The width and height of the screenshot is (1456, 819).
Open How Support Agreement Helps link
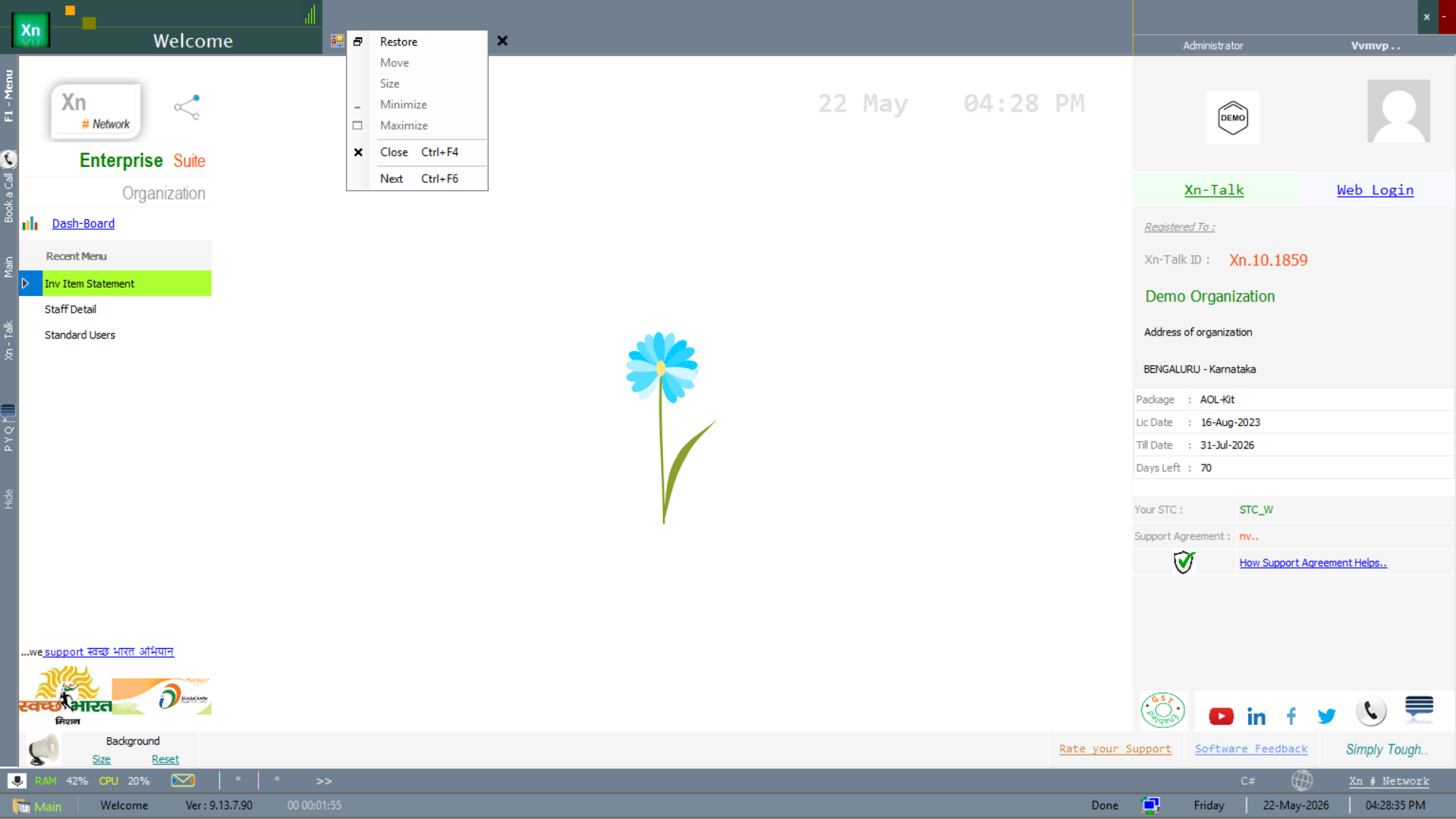coord(1313,562)
